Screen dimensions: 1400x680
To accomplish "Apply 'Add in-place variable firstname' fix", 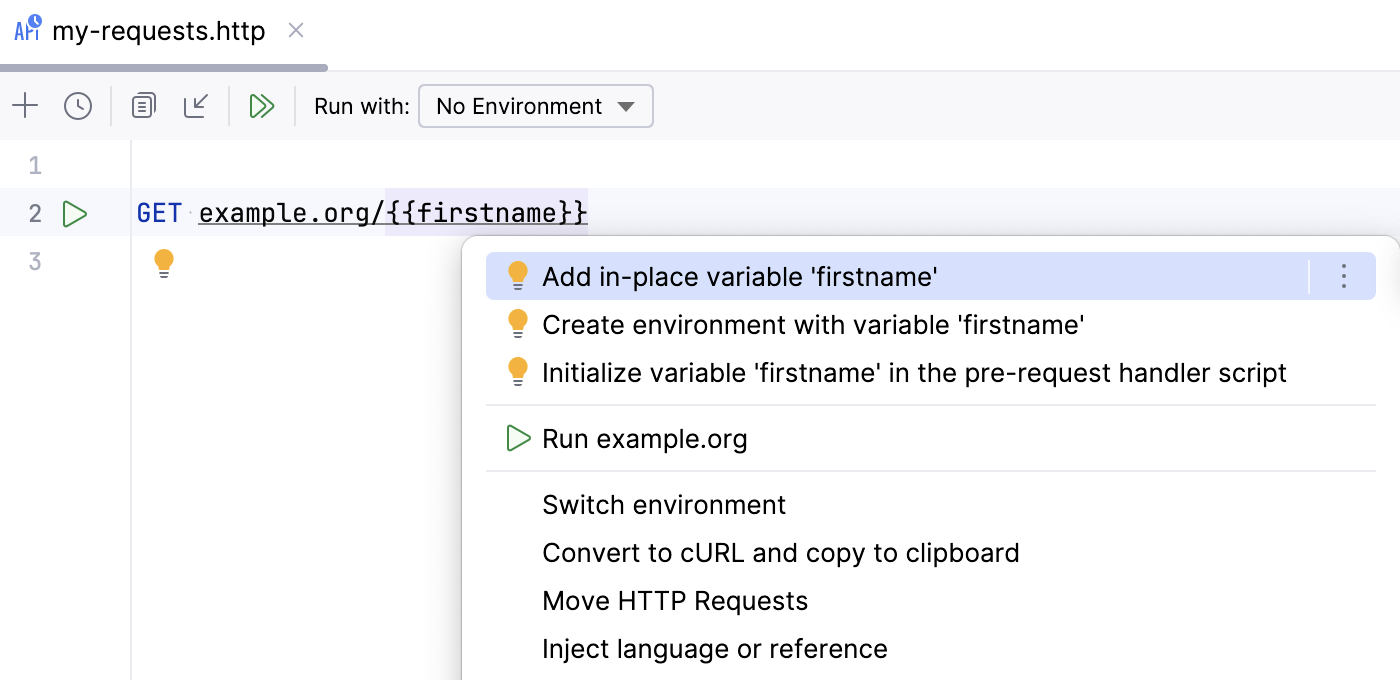I will 740,276.
